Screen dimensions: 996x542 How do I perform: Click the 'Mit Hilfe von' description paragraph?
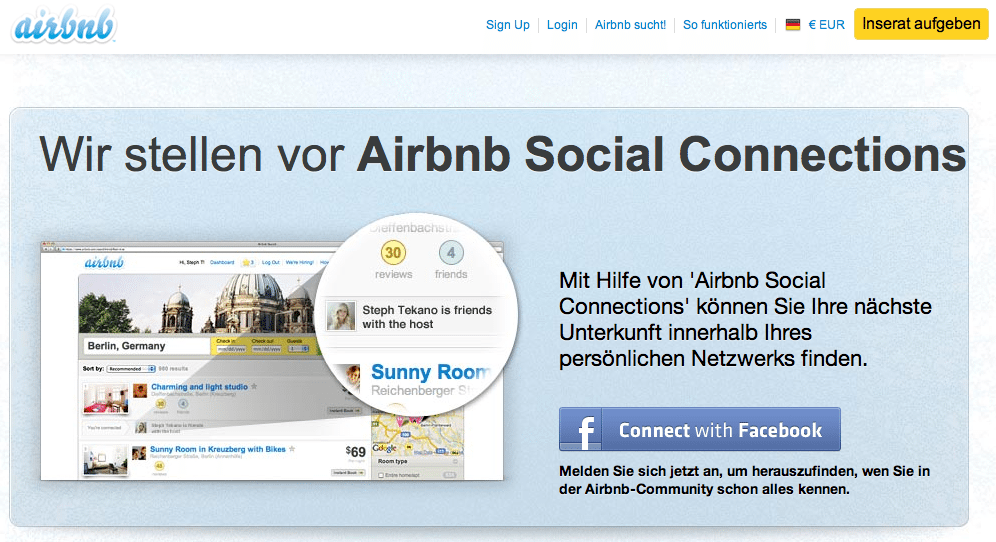click(745, 320)
